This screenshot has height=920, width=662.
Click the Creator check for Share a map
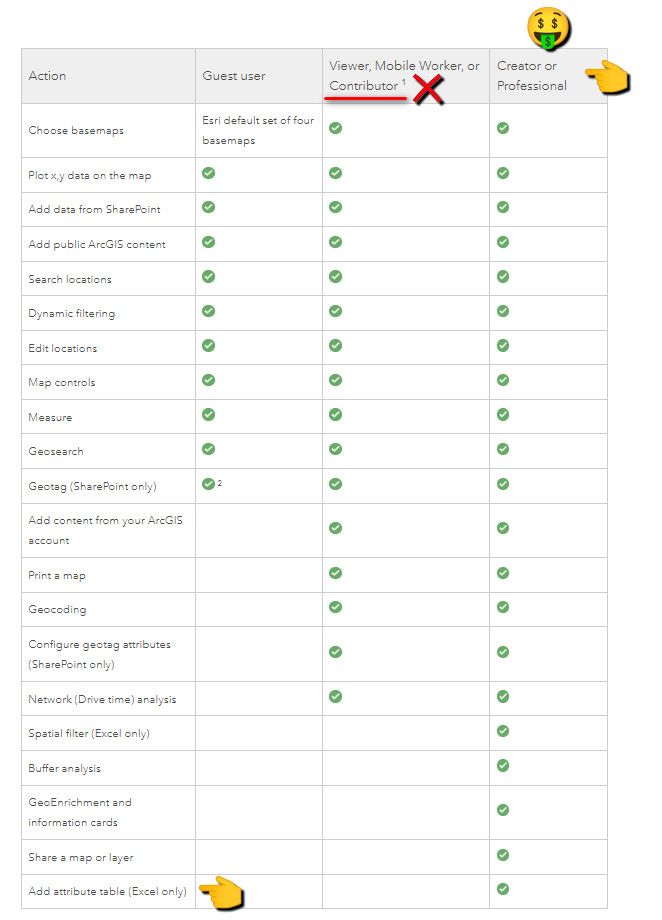pos(503,855)
